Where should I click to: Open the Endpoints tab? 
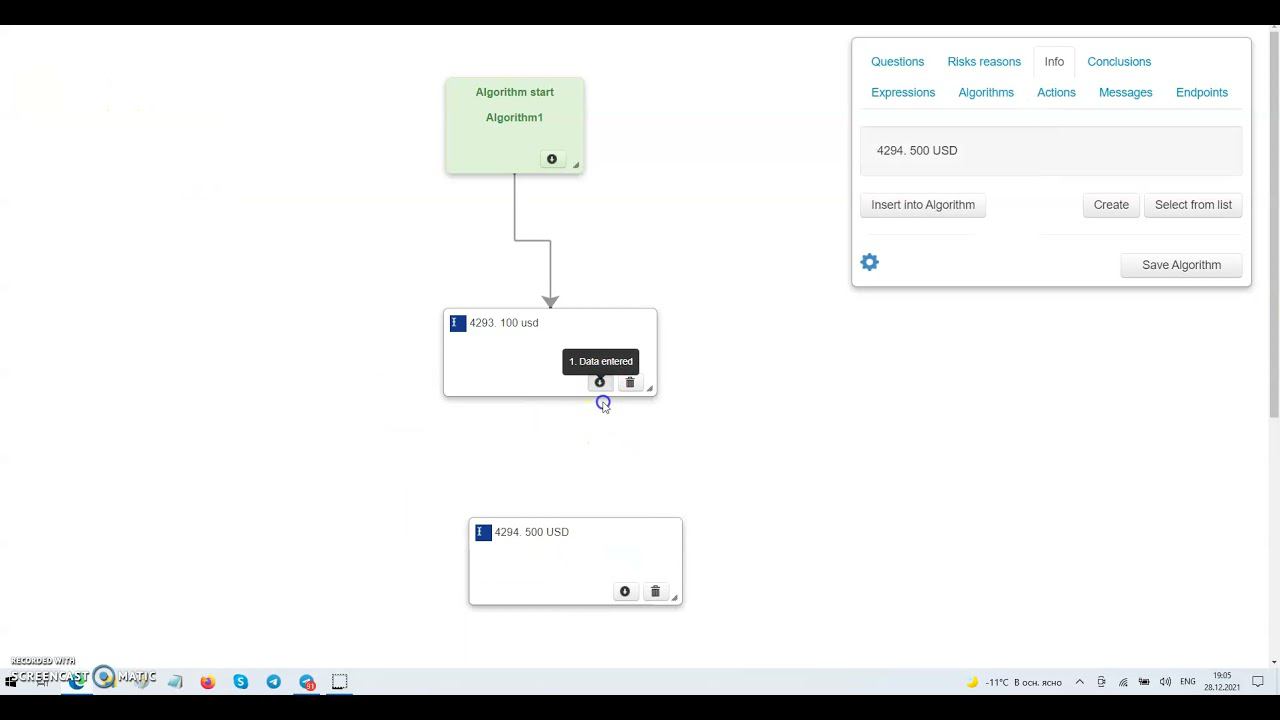tap(1201, 92)
